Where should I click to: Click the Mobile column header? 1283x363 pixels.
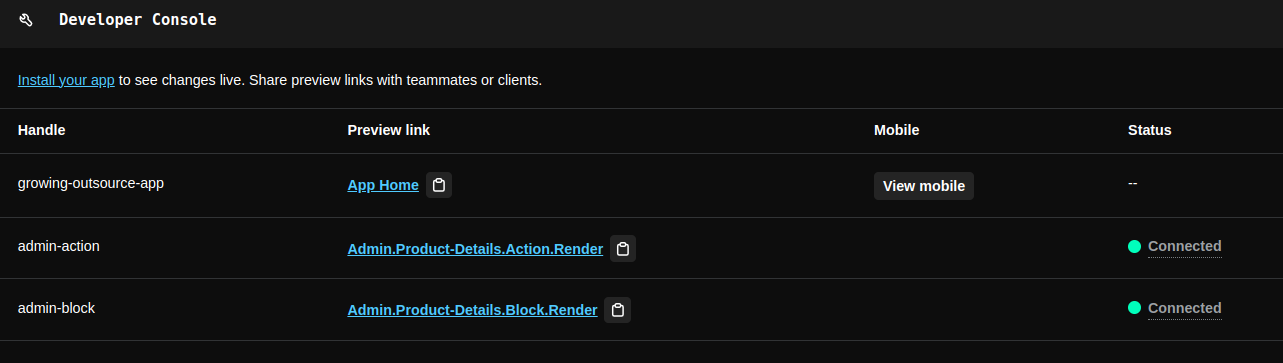coord(896,130)
